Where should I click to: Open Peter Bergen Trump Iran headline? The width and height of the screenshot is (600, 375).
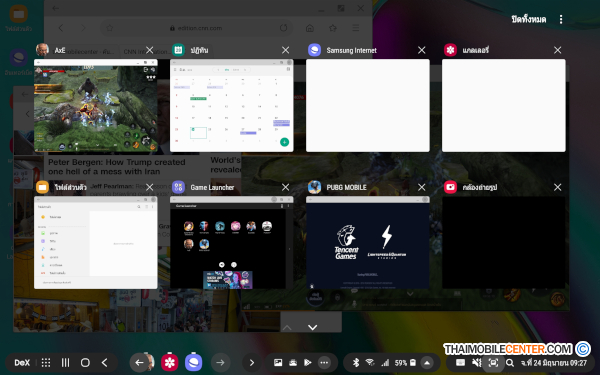click(117, 167)
